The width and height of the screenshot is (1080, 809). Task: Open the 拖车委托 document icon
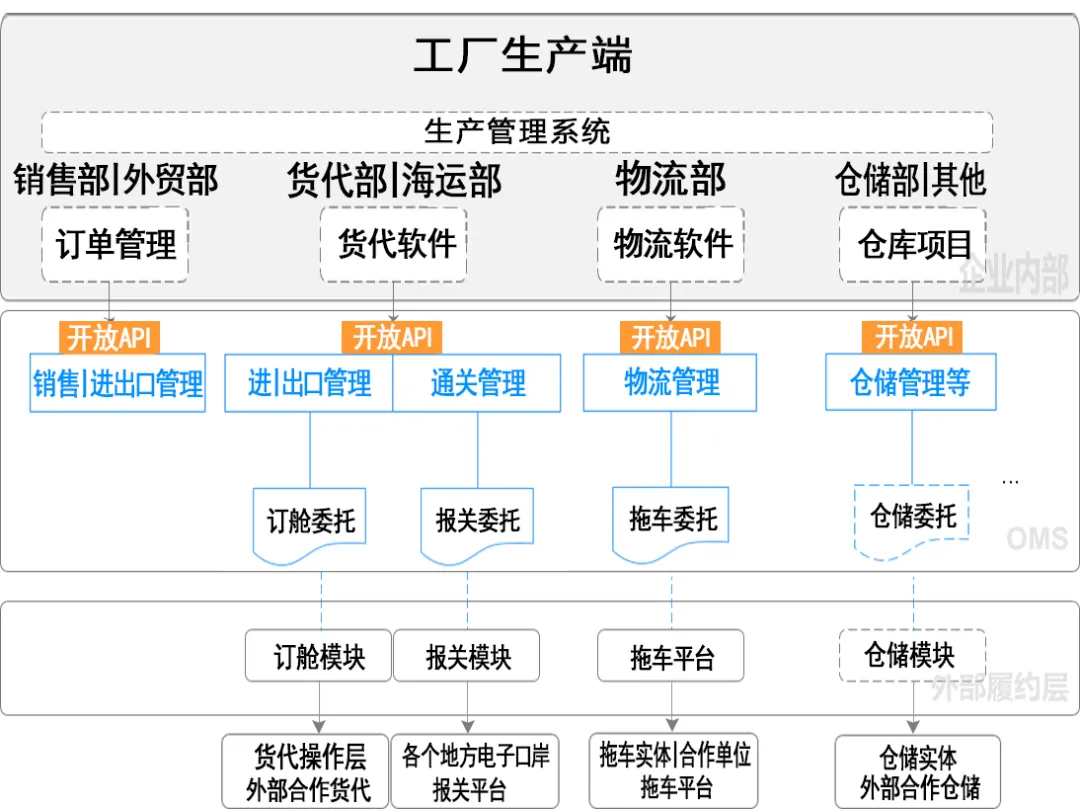[669, 517]
